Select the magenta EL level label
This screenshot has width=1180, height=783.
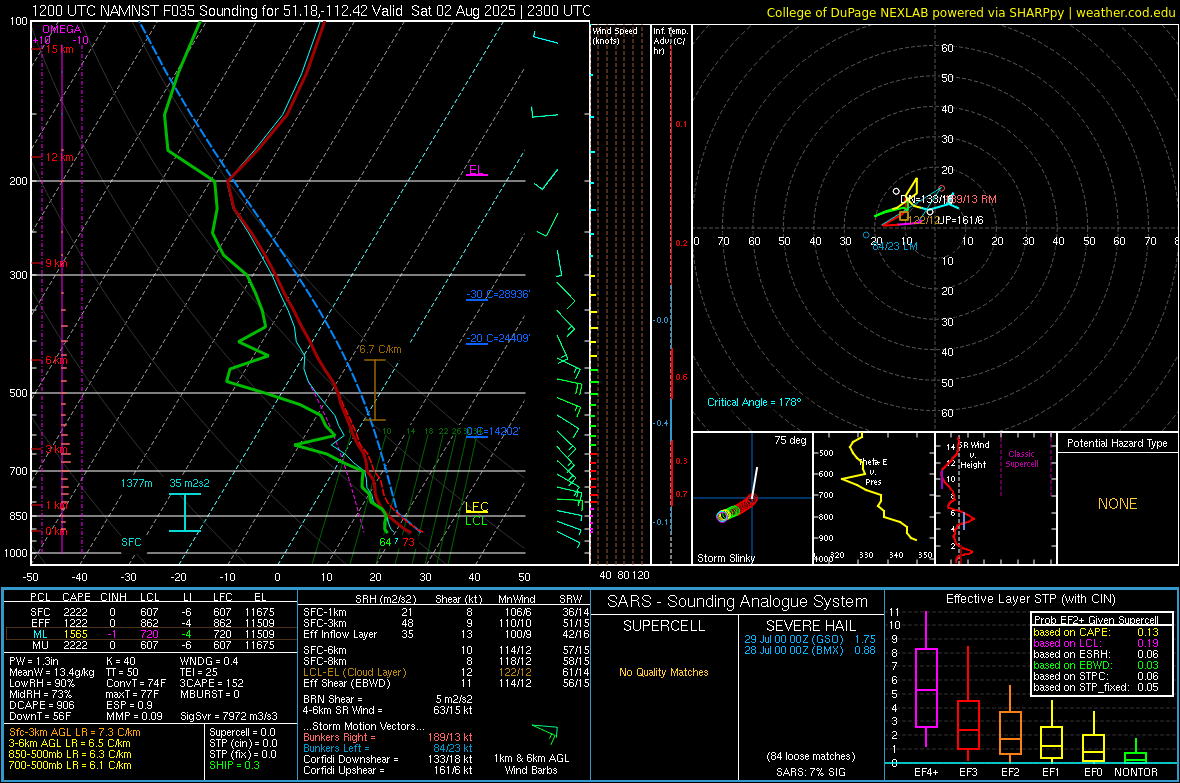(x=476, y=169)
